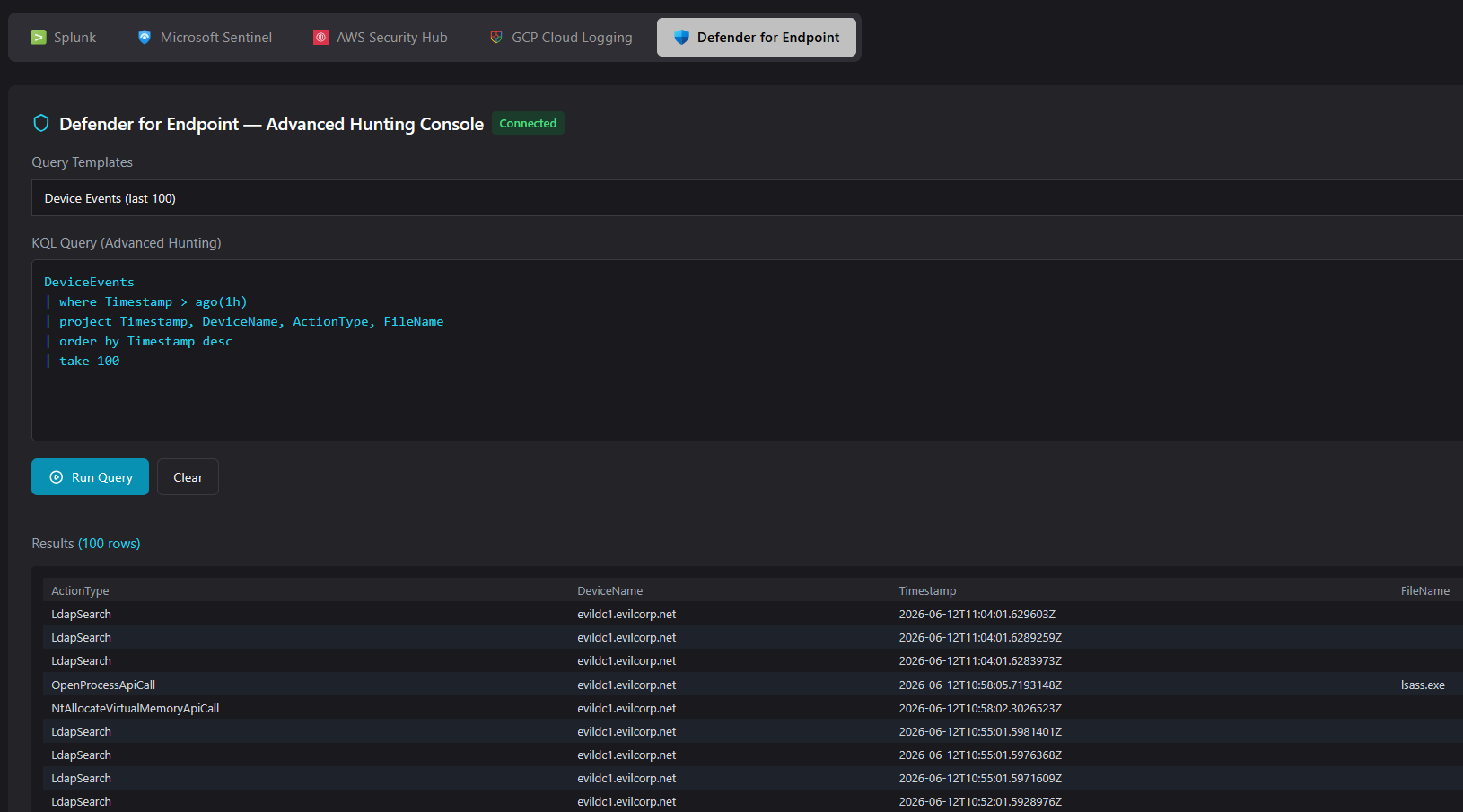Click the Results (100 rows) label
This screenshot has width=1463, height=812.
click(x=86, y=544)
